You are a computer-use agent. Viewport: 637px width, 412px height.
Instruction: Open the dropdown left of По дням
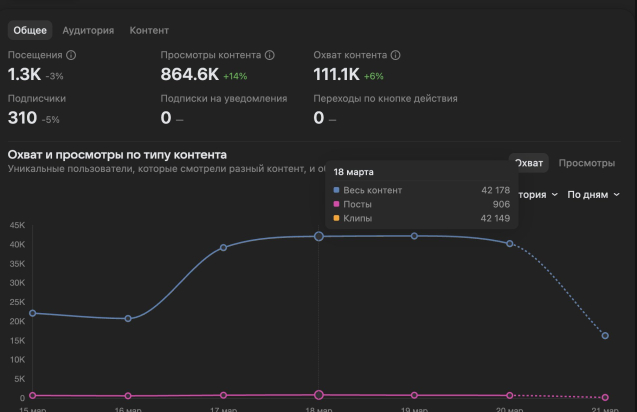(535, 195)
